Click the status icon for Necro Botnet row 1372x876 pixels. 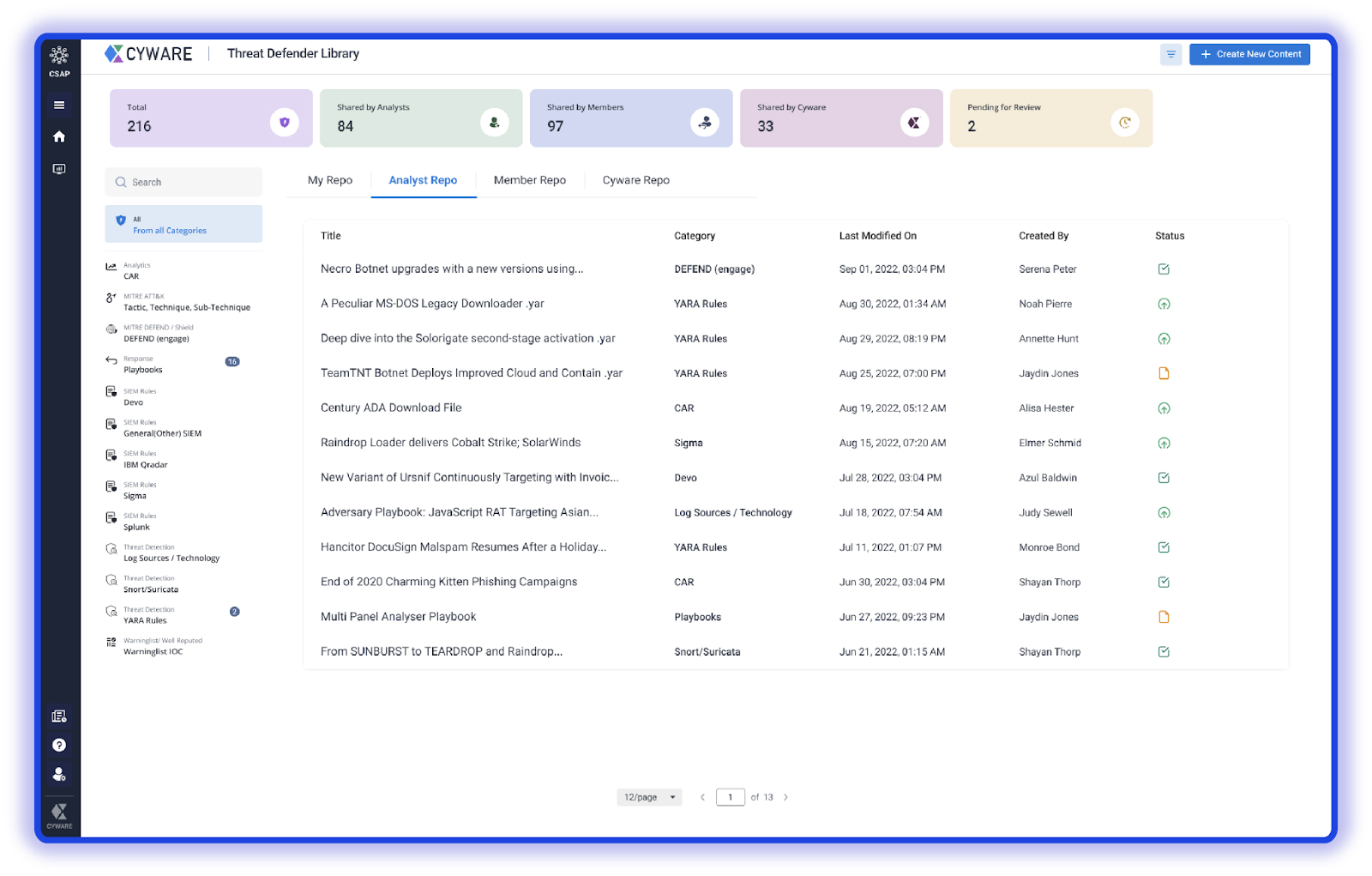(1164, 269)
